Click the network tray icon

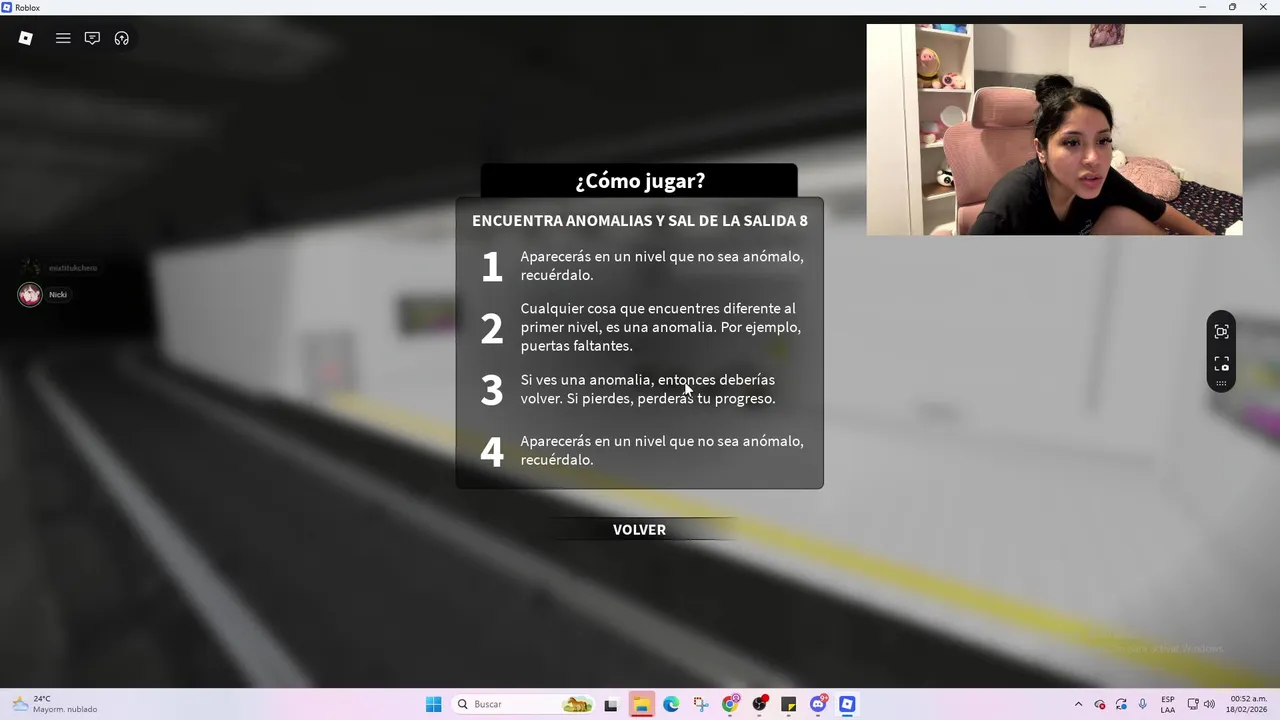coord(1193,704)
